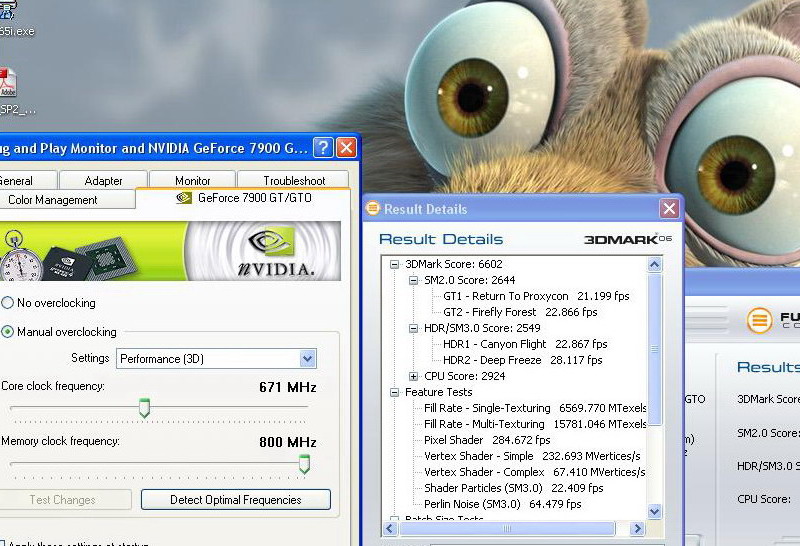Click the core clock frequency slider thumb
Viewport: 800px width, 546px height.
[x=144, y=408]
